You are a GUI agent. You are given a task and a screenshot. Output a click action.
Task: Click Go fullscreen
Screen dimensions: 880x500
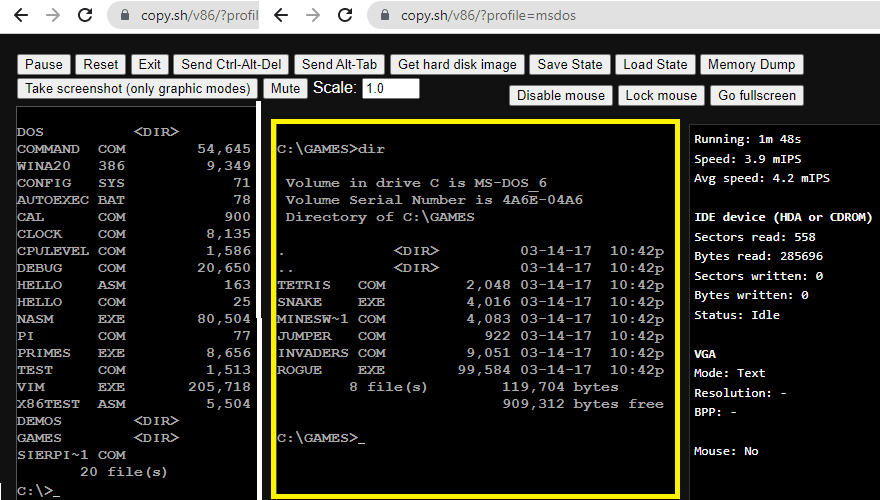pyautogui.click(x=757, y=95)
